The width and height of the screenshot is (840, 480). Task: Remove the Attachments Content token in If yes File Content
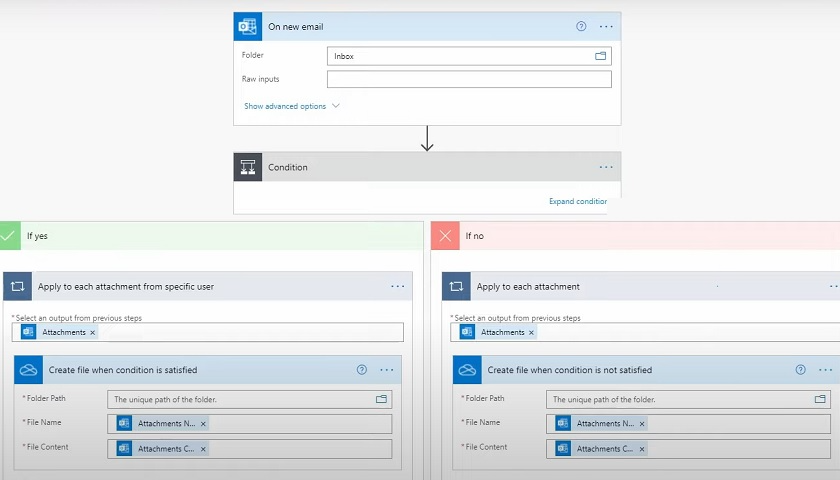203,449
